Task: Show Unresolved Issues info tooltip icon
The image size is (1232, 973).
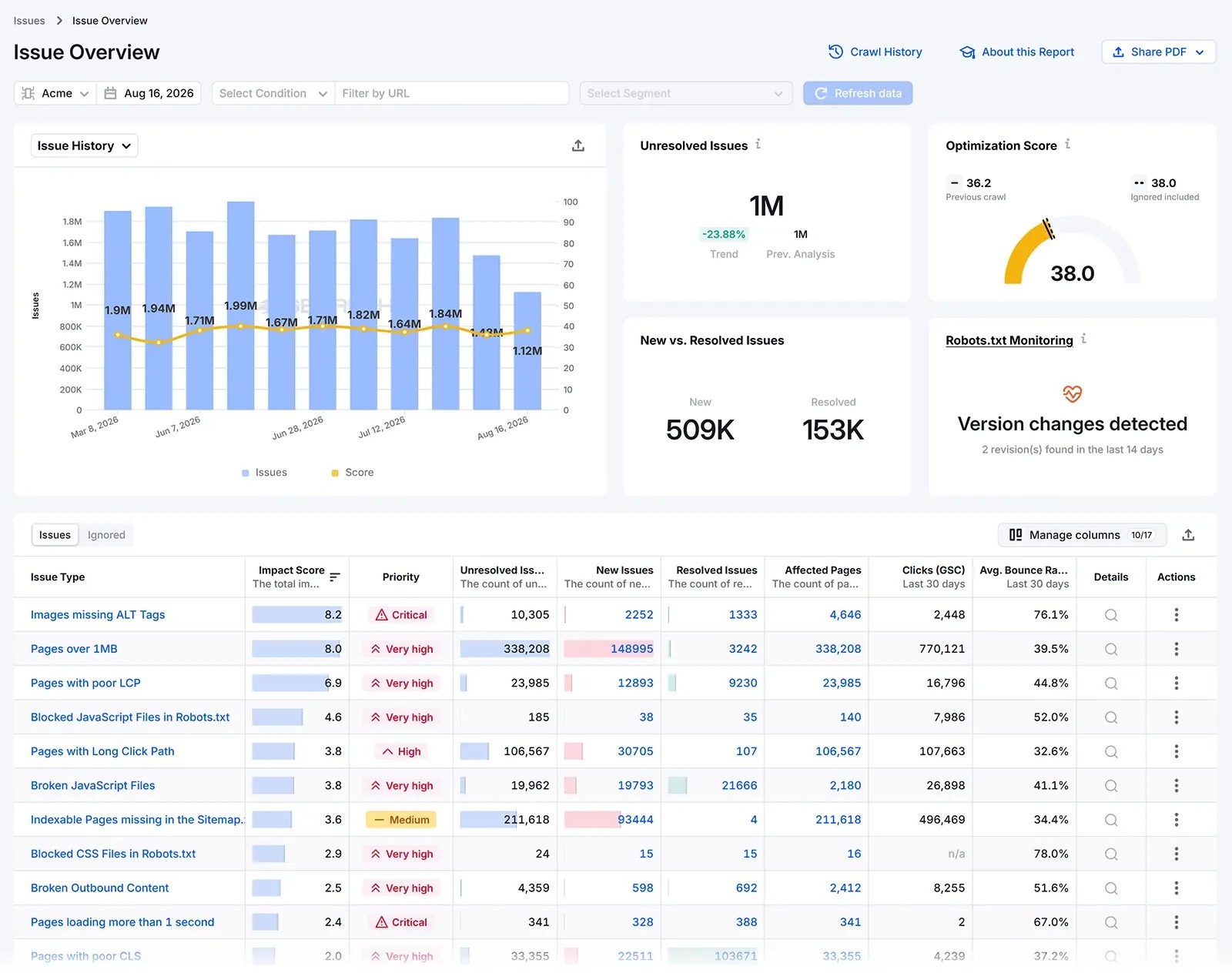Action: pos(758,144)
